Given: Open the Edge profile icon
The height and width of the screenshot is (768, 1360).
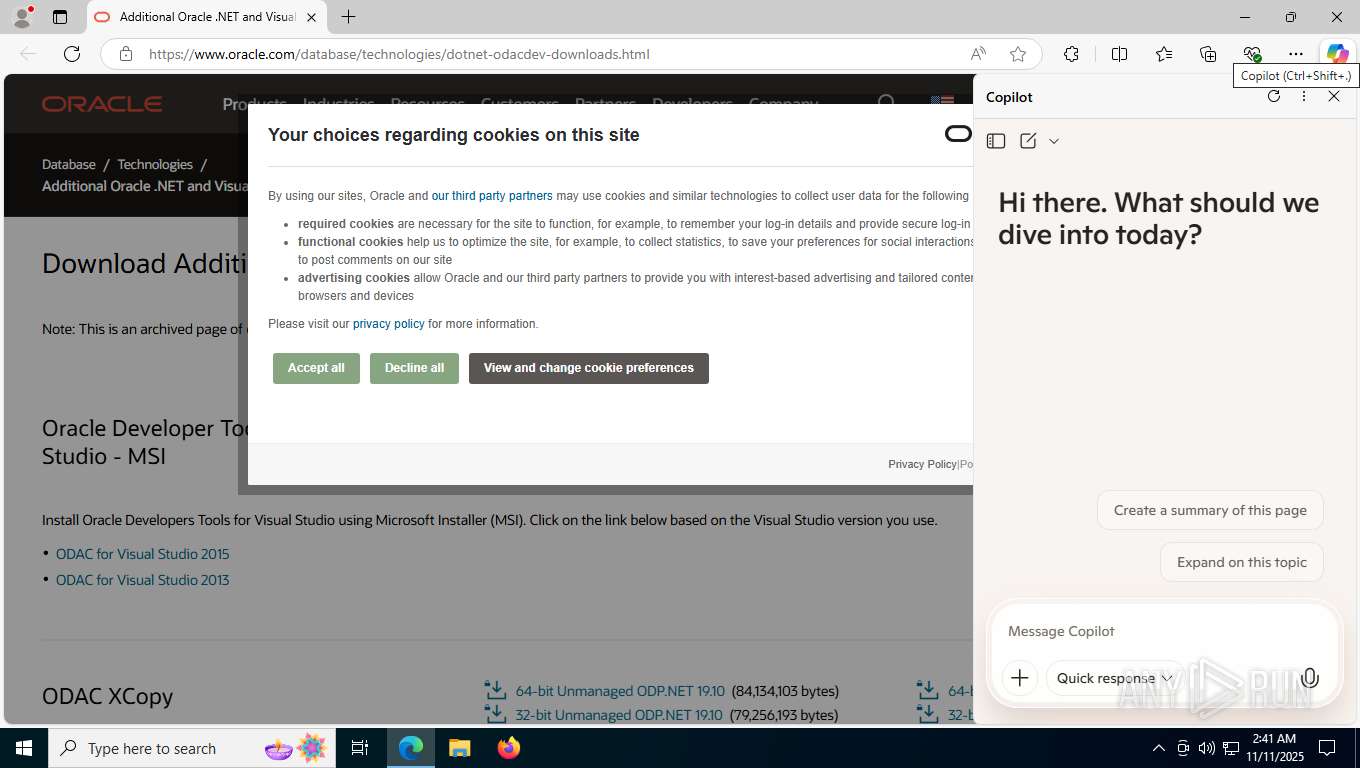Looking at the screenshot, I should (x=22, y=17).
